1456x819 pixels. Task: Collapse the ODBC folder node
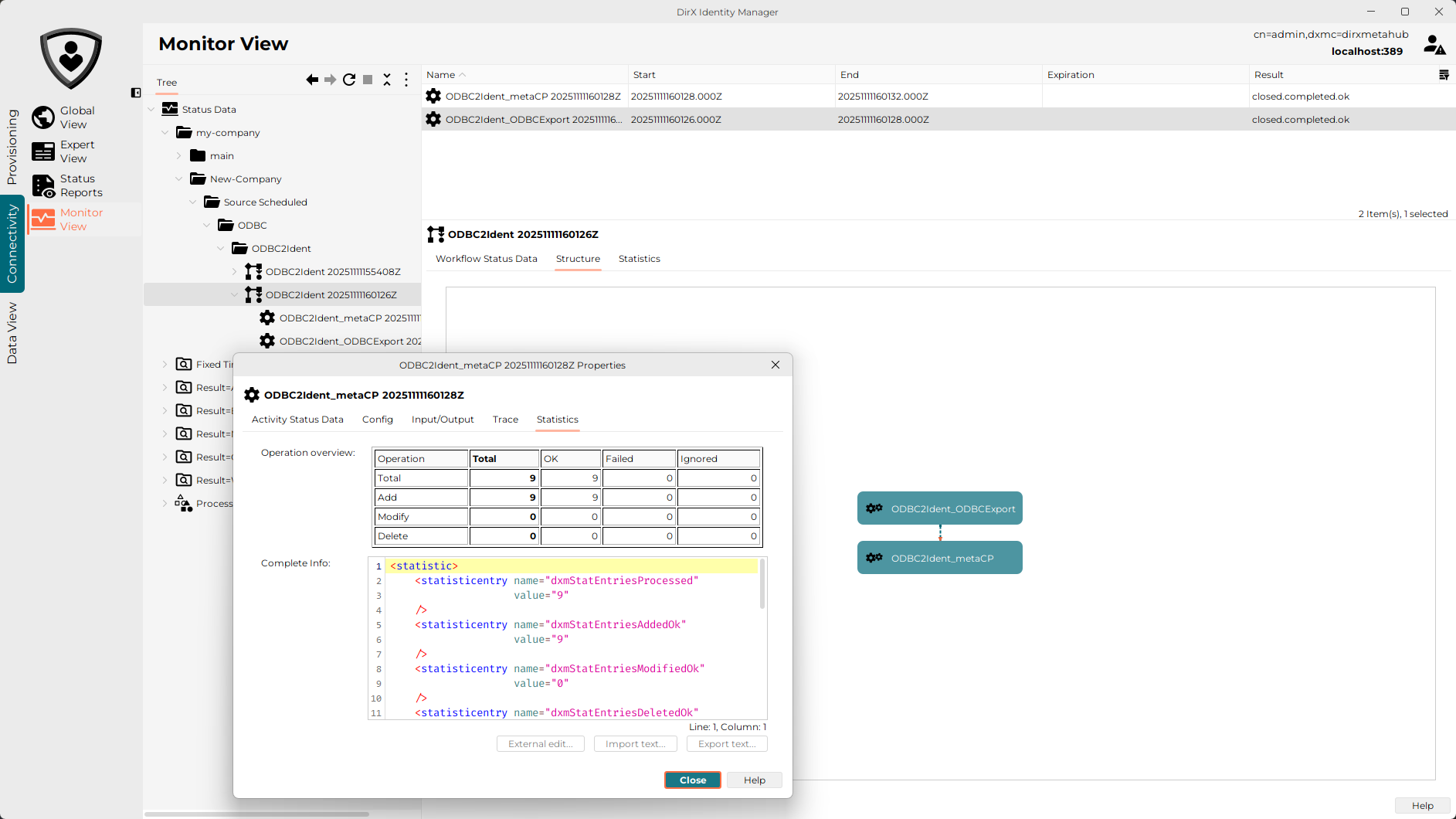tap(207, 225)
